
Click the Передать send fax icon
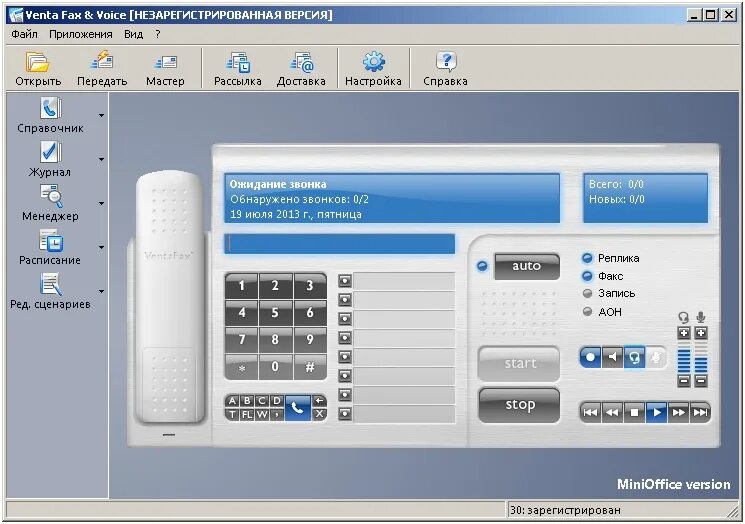click(102, 68)
